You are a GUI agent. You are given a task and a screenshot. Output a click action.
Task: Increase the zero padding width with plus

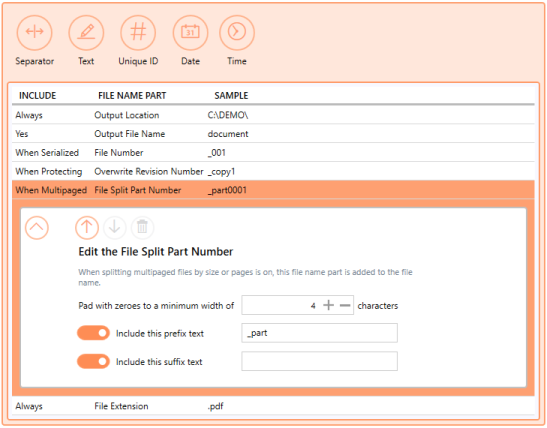[328, 306]
